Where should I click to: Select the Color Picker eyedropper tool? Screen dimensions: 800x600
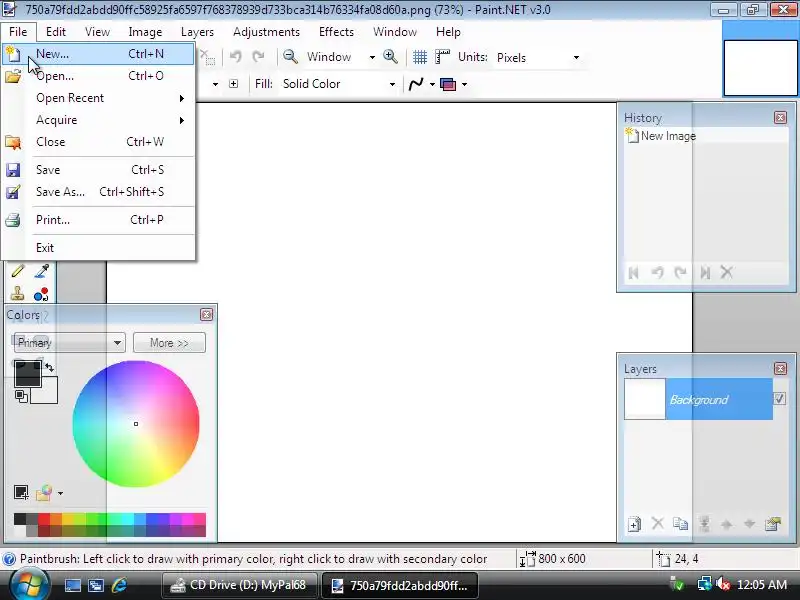pyautogui.click(x=41, y=270)
